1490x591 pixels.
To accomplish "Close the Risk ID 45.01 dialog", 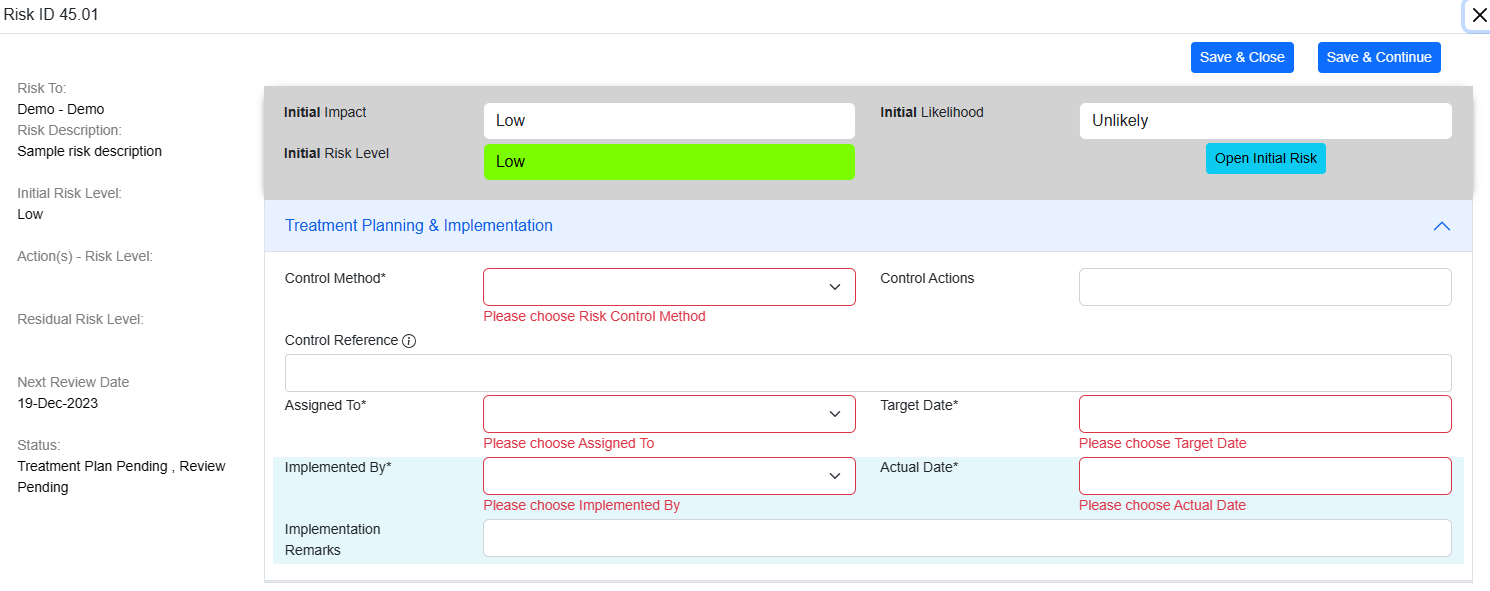I will [x=1479, y=15].
